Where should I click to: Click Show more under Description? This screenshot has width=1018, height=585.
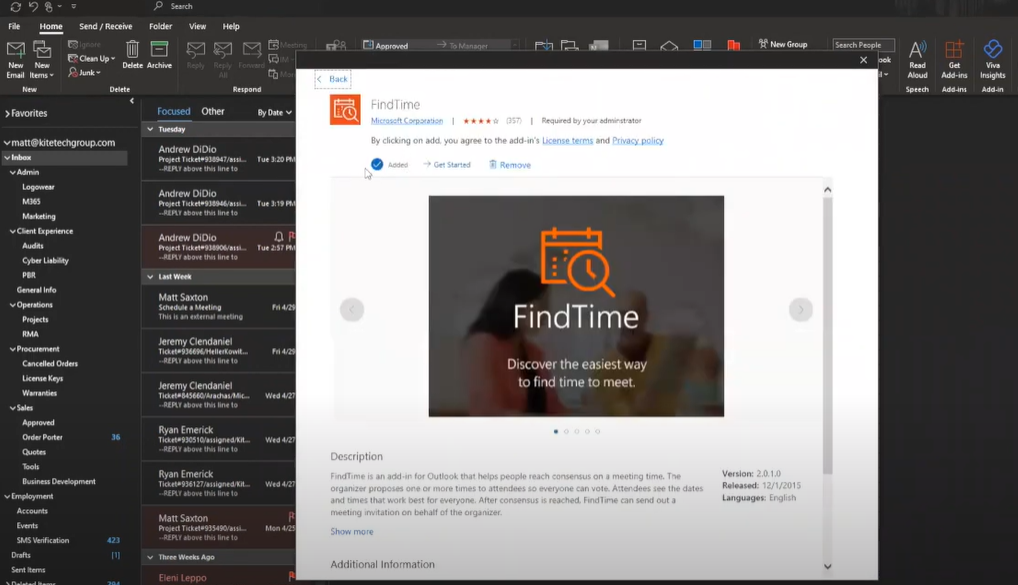pos(352,531)
